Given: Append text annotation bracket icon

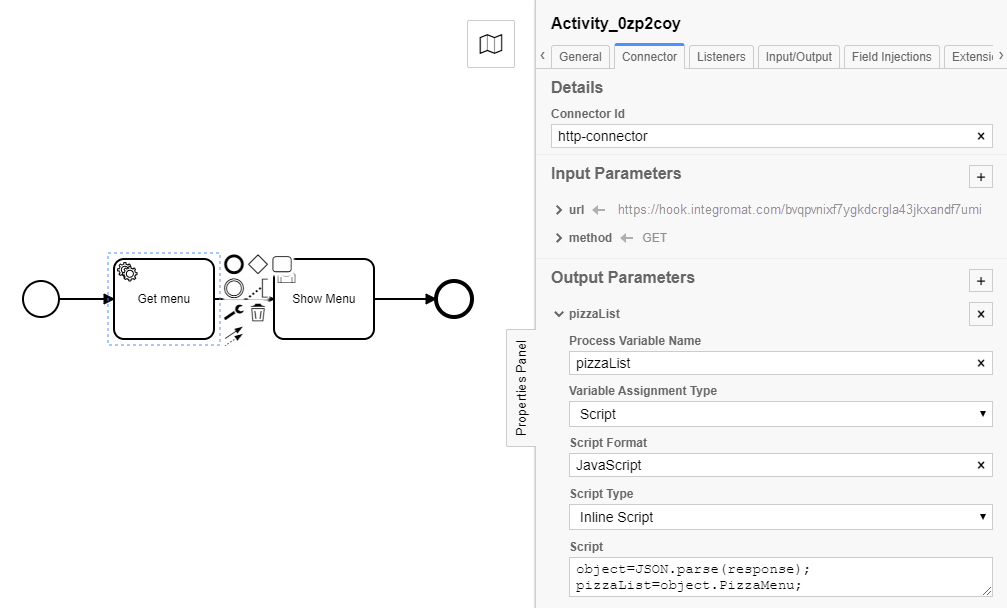Looking at the screenshot, I should [x=258, y=288].
